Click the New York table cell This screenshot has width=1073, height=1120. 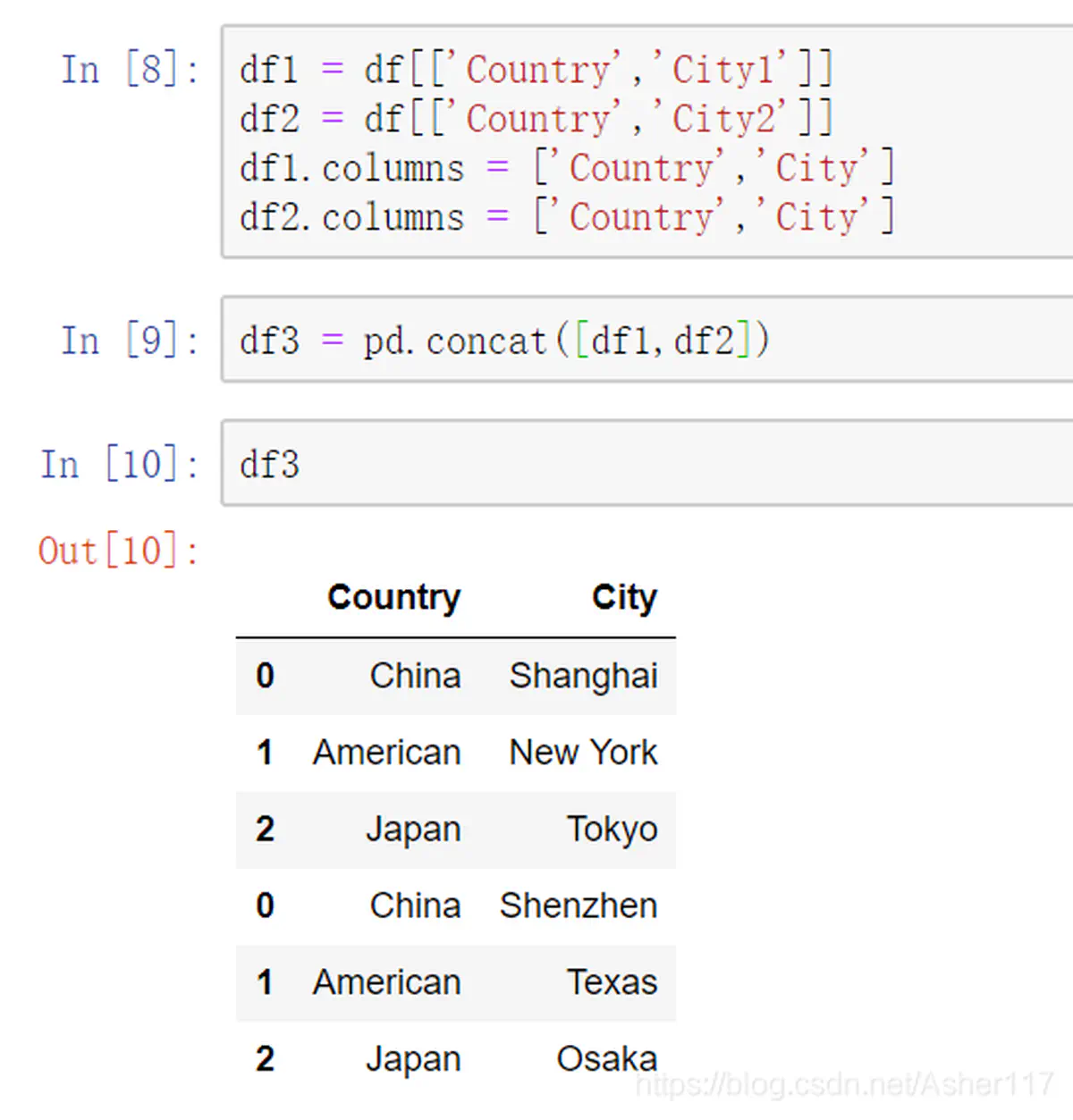click(x=583, y=753)
